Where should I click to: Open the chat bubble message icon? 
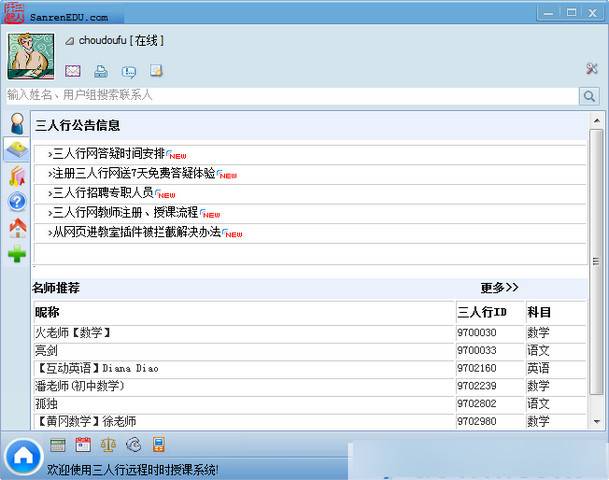point(128,71)
